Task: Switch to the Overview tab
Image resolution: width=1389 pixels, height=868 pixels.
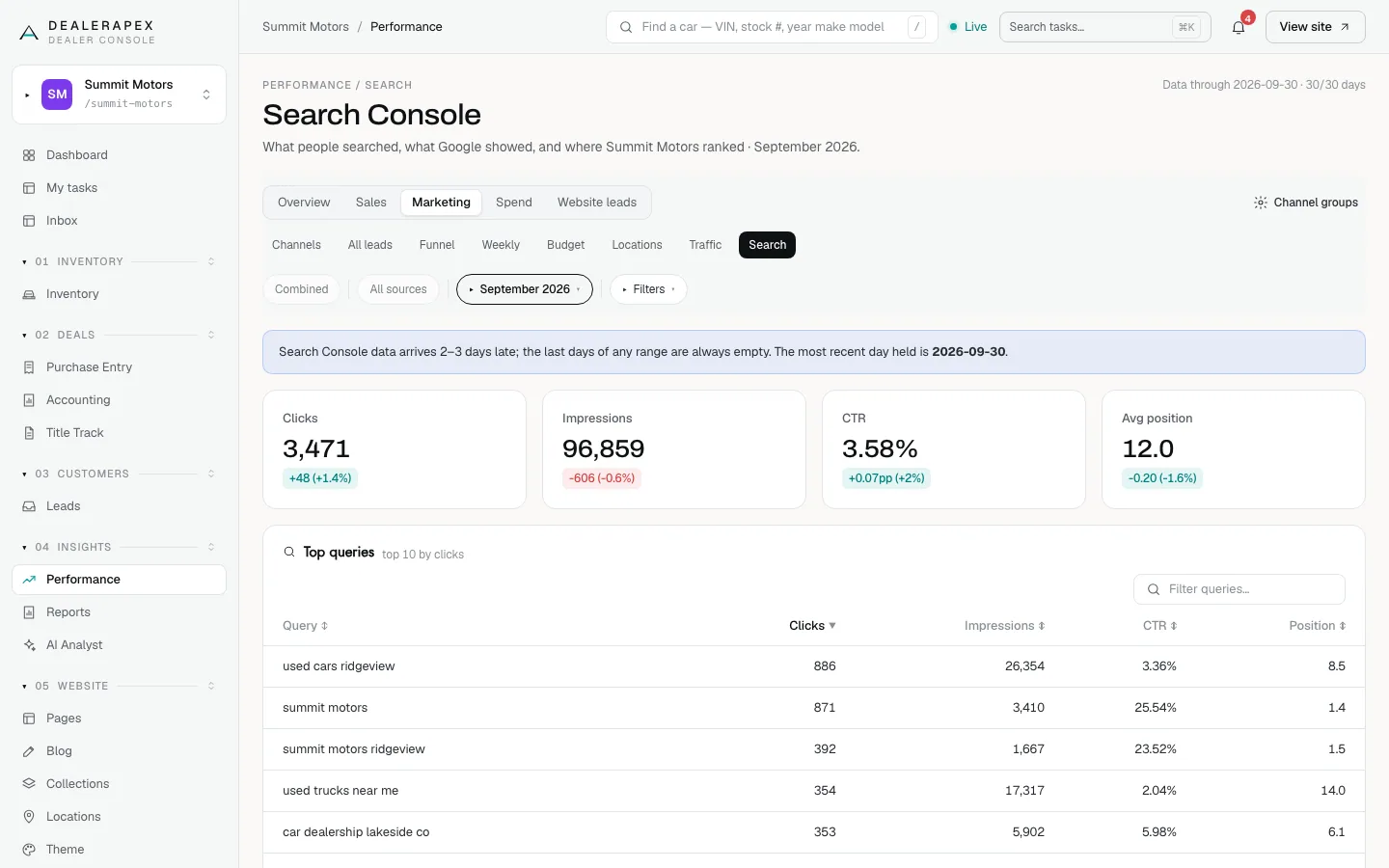Action: (x=304, y=203)
